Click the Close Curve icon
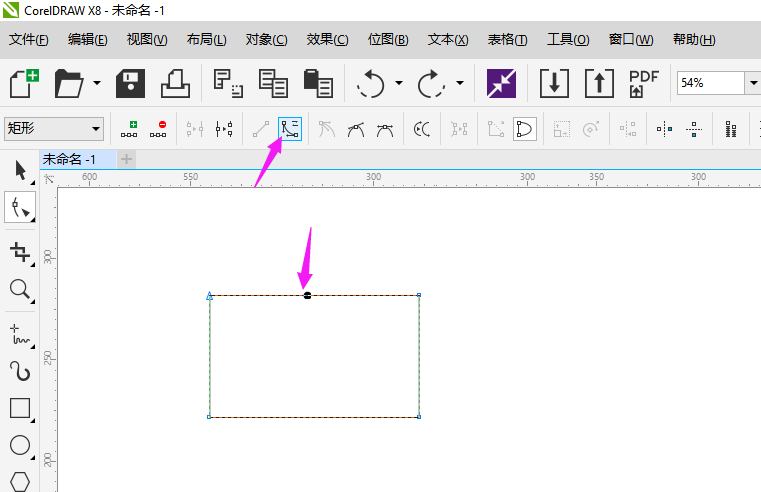The image size is (761, 492). pyautogui.click(x=525, y=129)
